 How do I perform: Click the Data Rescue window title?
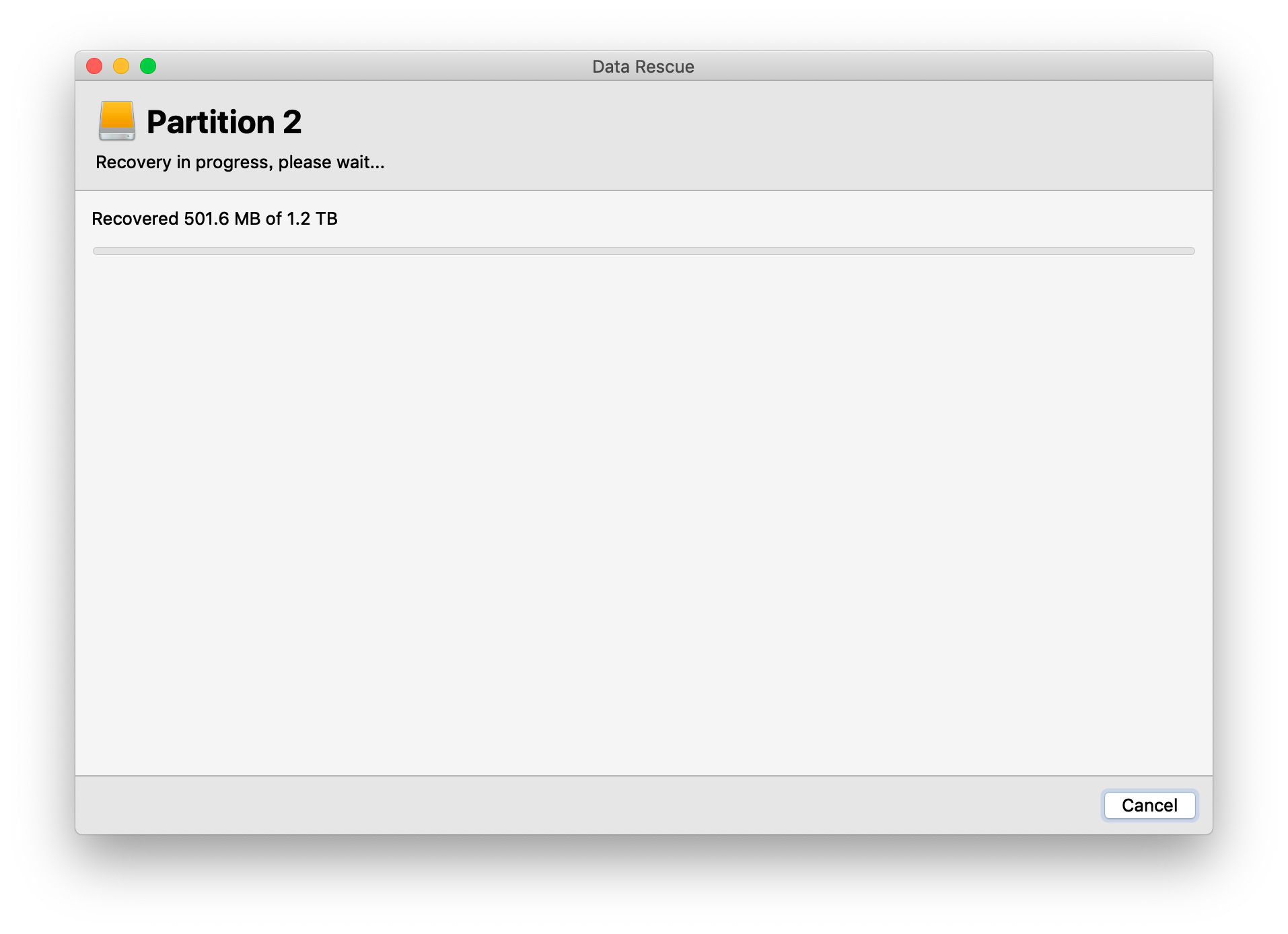[643, 67]
